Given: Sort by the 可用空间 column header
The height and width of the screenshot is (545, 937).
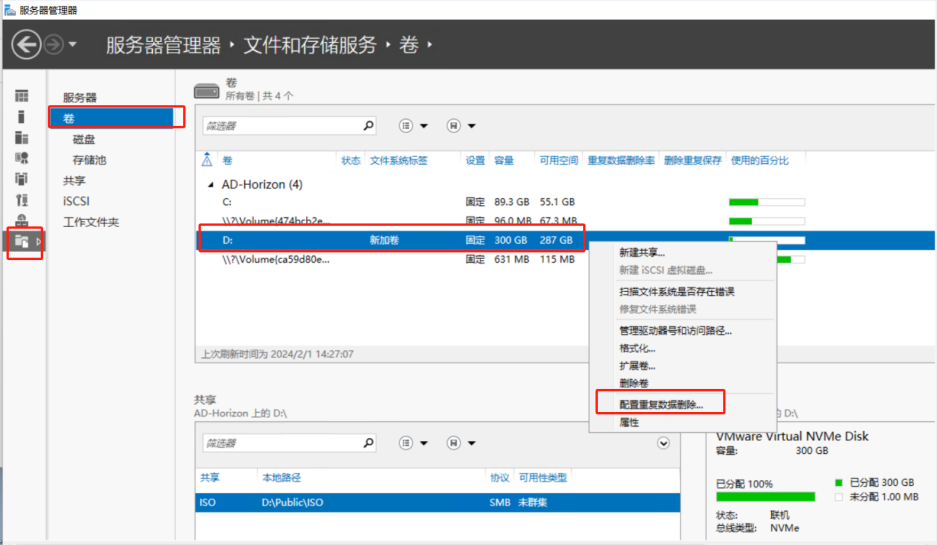Looking at the screenshot, I should coord(559,160).
